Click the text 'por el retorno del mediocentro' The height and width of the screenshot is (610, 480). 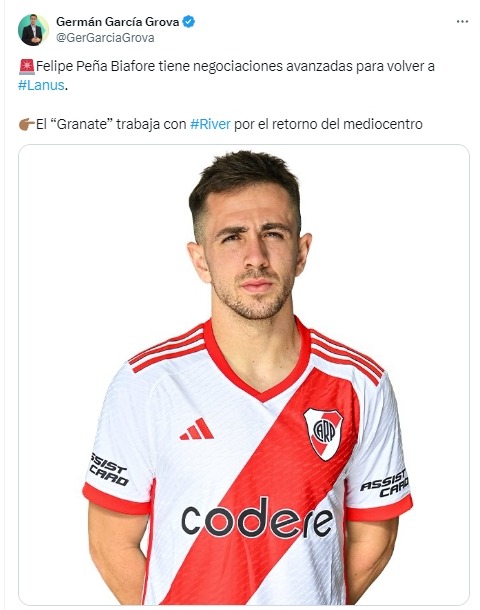(328, 124)
